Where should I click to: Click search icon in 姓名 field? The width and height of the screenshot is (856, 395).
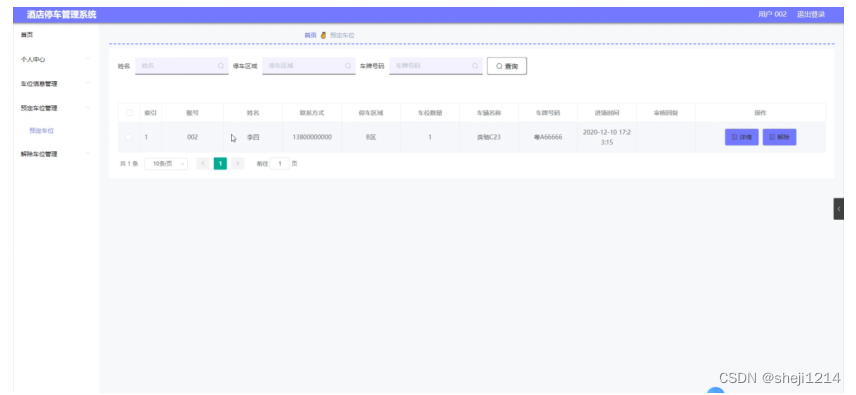pos(221,65)
